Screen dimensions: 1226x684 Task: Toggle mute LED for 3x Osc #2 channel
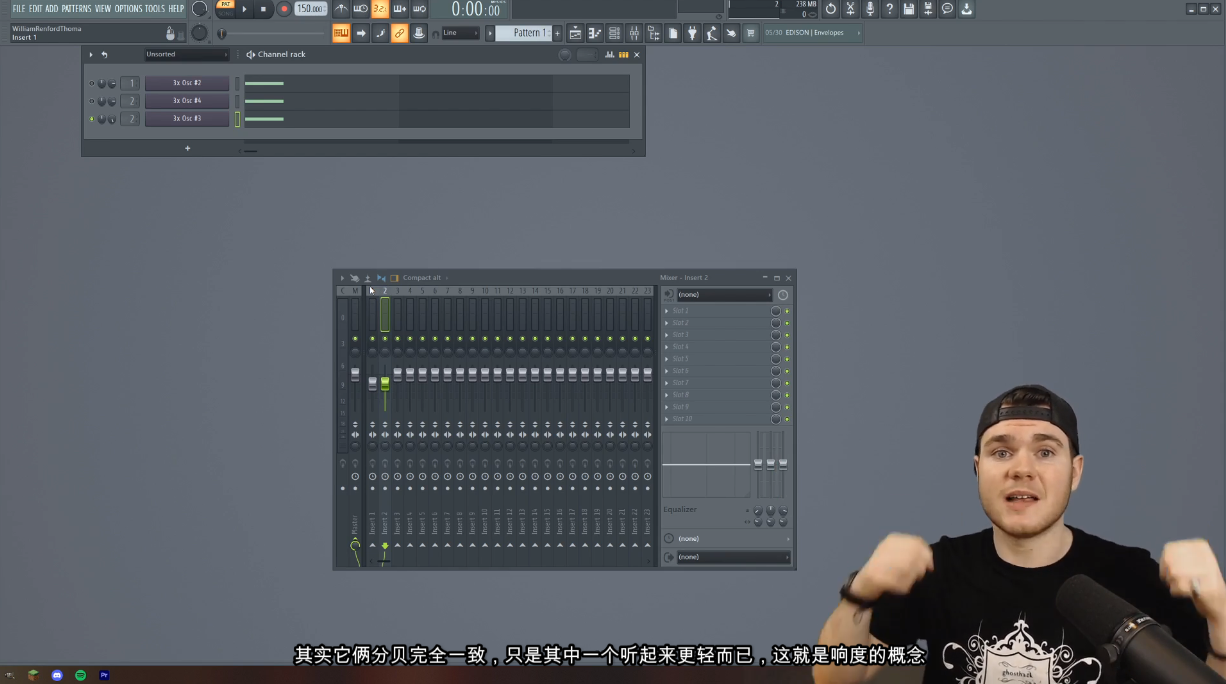[x=91, y=84]
